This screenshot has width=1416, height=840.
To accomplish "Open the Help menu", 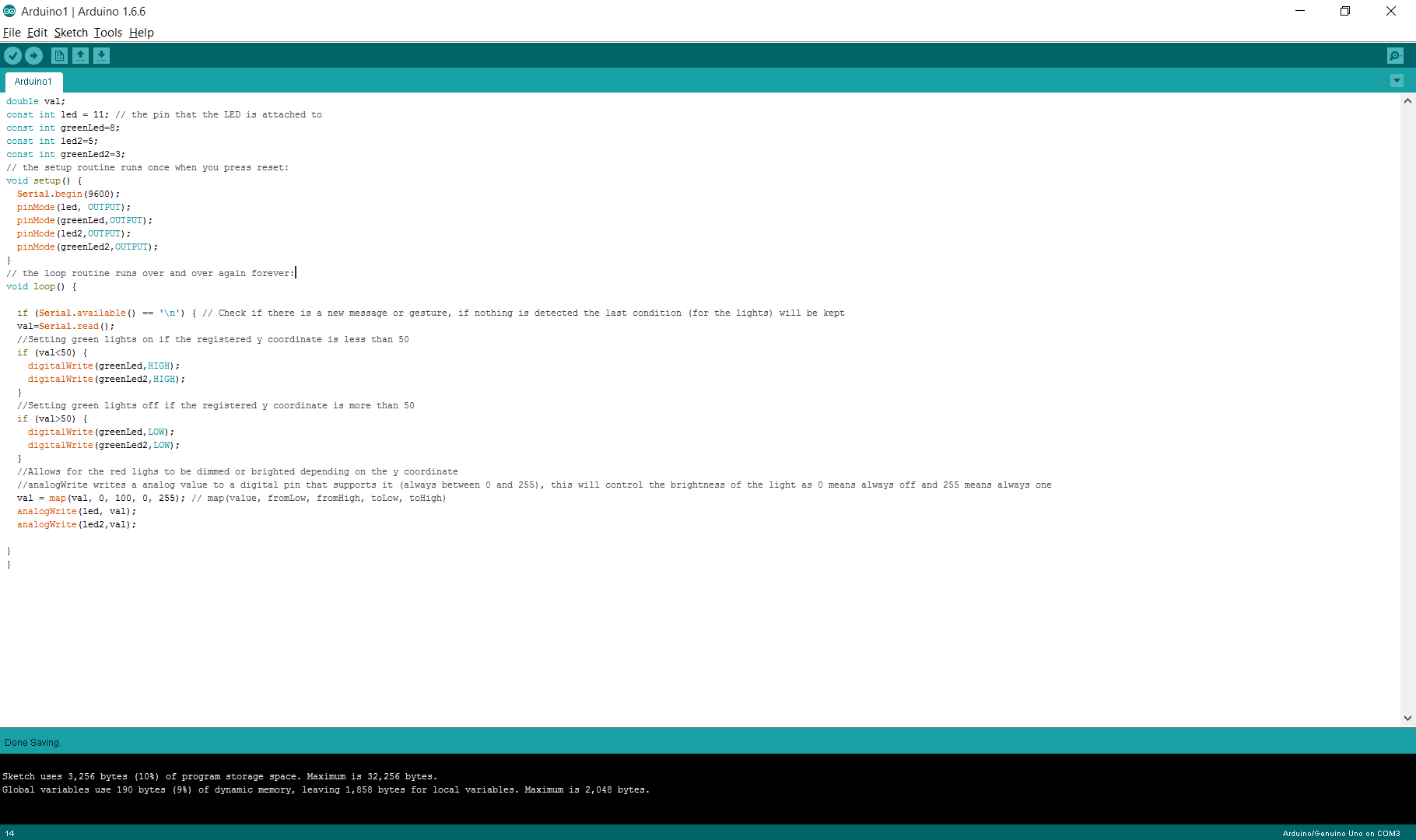I will tap(142, 33).
